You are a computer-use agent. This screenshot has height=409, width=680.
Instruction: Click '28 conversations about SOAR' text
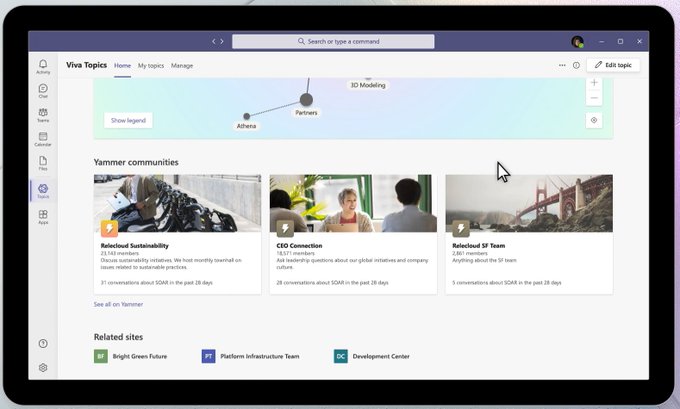pos(333,282)
